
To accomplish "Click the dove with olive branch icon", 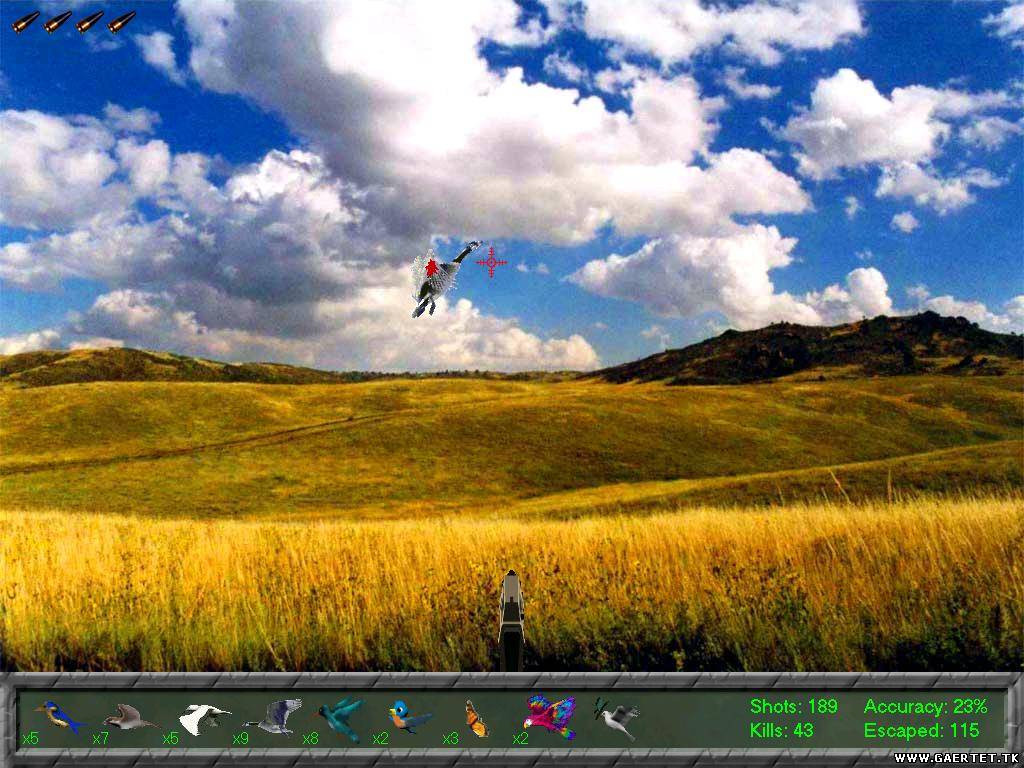I will point(617,717).
